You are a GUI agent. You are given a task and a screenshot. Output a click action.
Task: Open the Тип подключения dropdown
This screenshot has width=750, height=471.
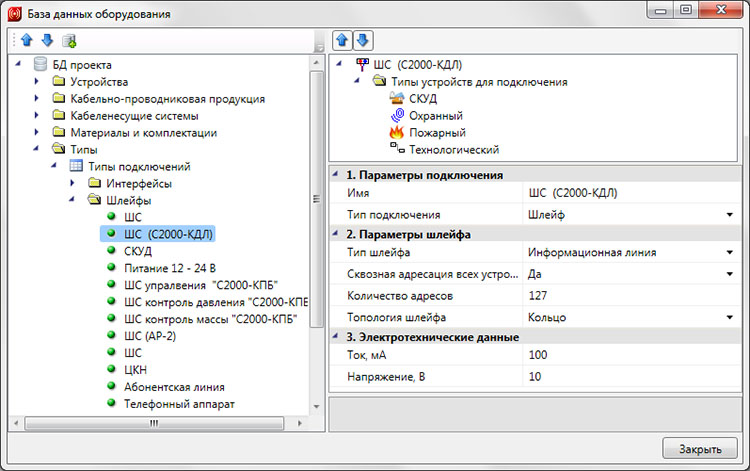tap(729, 215)
